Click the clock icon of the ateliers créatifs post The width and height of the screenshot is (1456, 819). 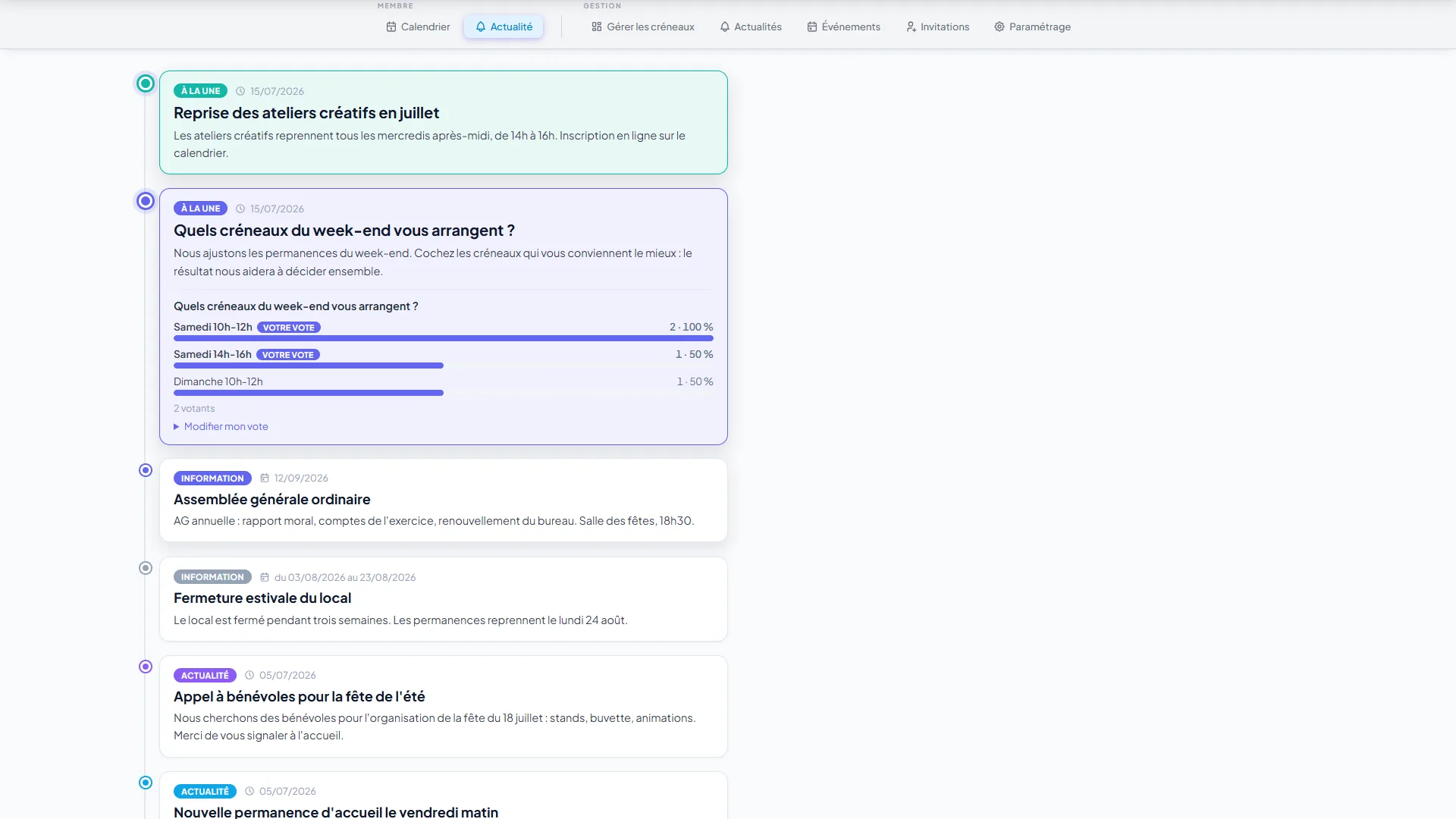pyautogui.click(x=240, y=91)
